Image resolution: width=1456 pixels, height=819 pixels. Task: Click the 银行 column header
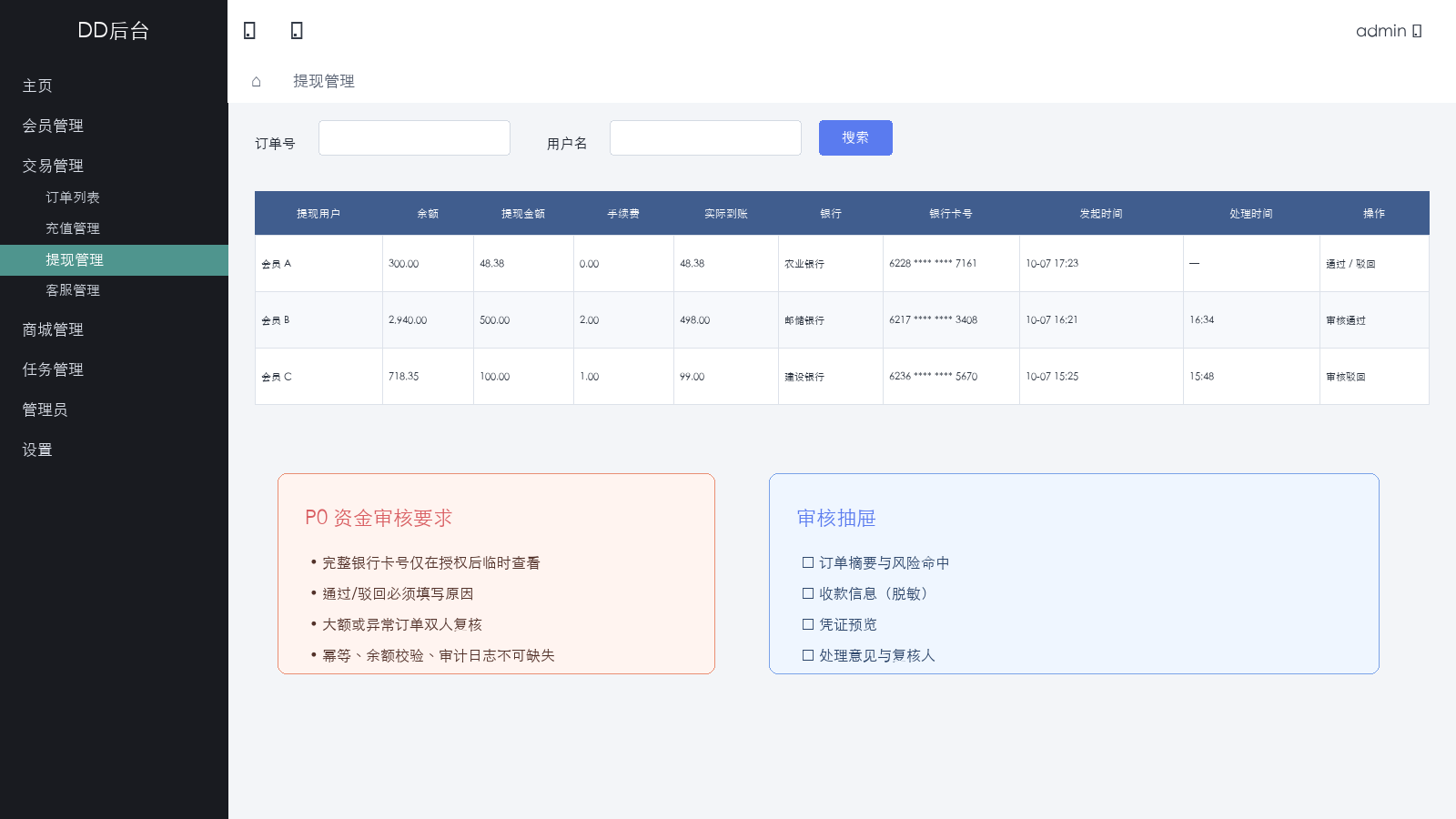(831, 214)
